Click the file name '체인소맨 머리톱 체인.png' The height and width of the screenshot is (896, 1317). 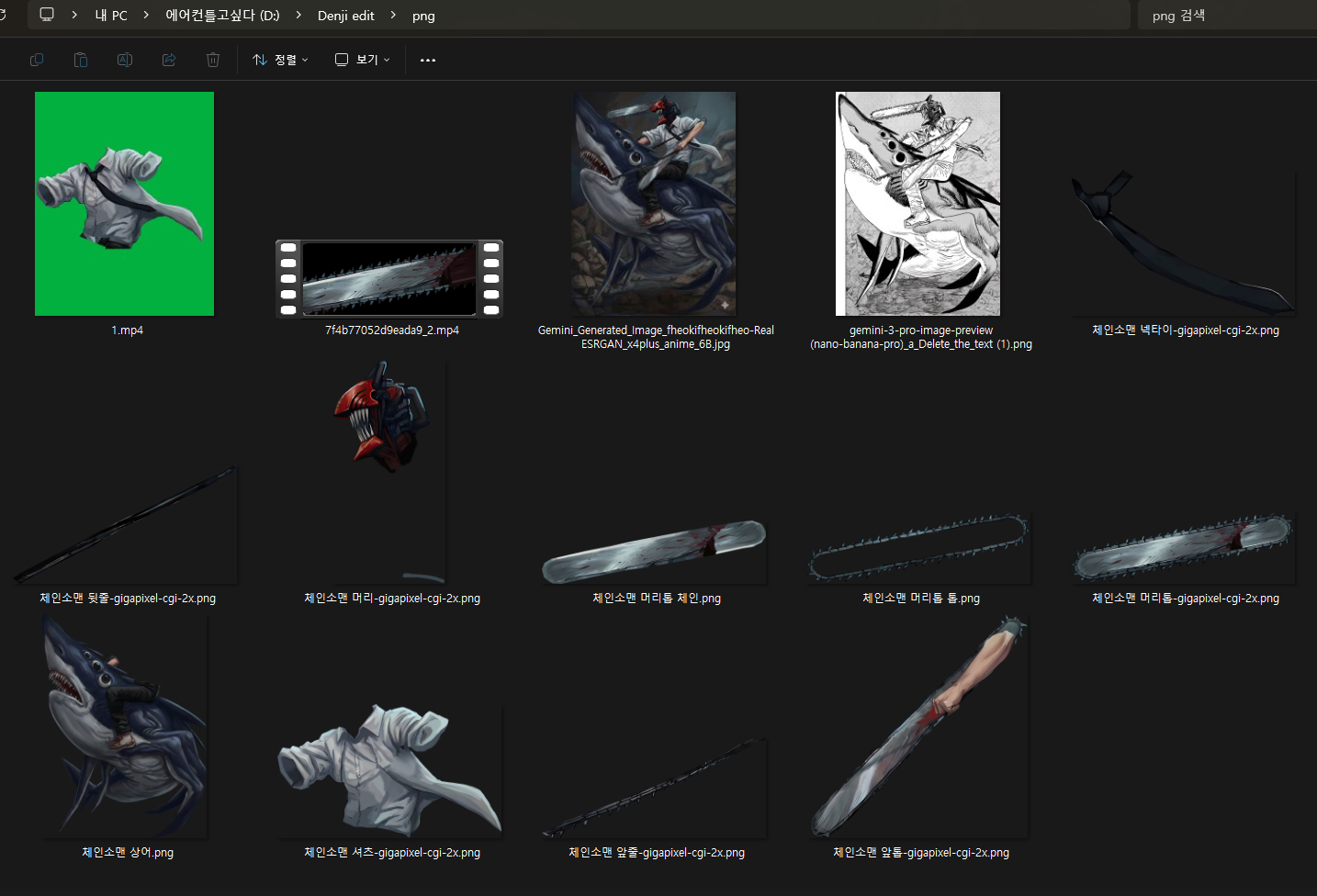coord(657,599)
